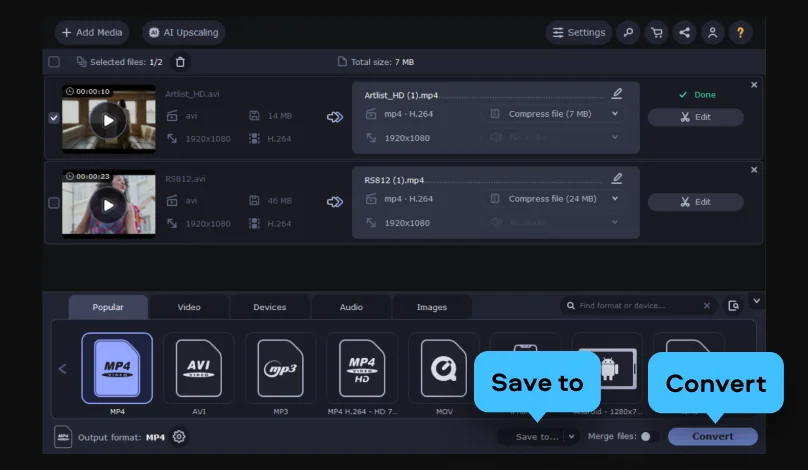The width and height of the screenshot is (808, 470).
Task: Click the yellow help question mark icon
Action: (740, 32)
